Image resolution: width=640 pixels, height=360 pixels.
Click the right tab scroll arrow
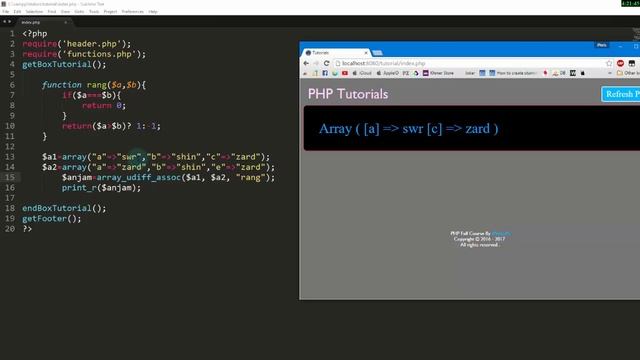(x=9, y=22)
